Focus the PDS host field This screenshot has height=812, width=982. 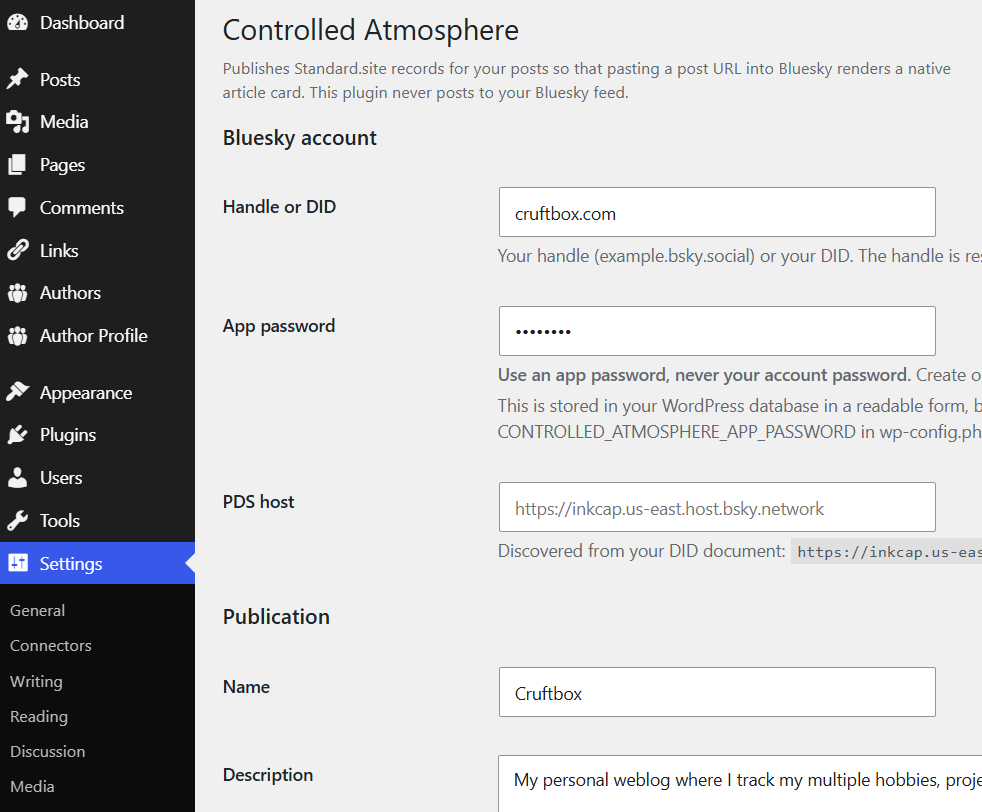[x=717, y=507]
